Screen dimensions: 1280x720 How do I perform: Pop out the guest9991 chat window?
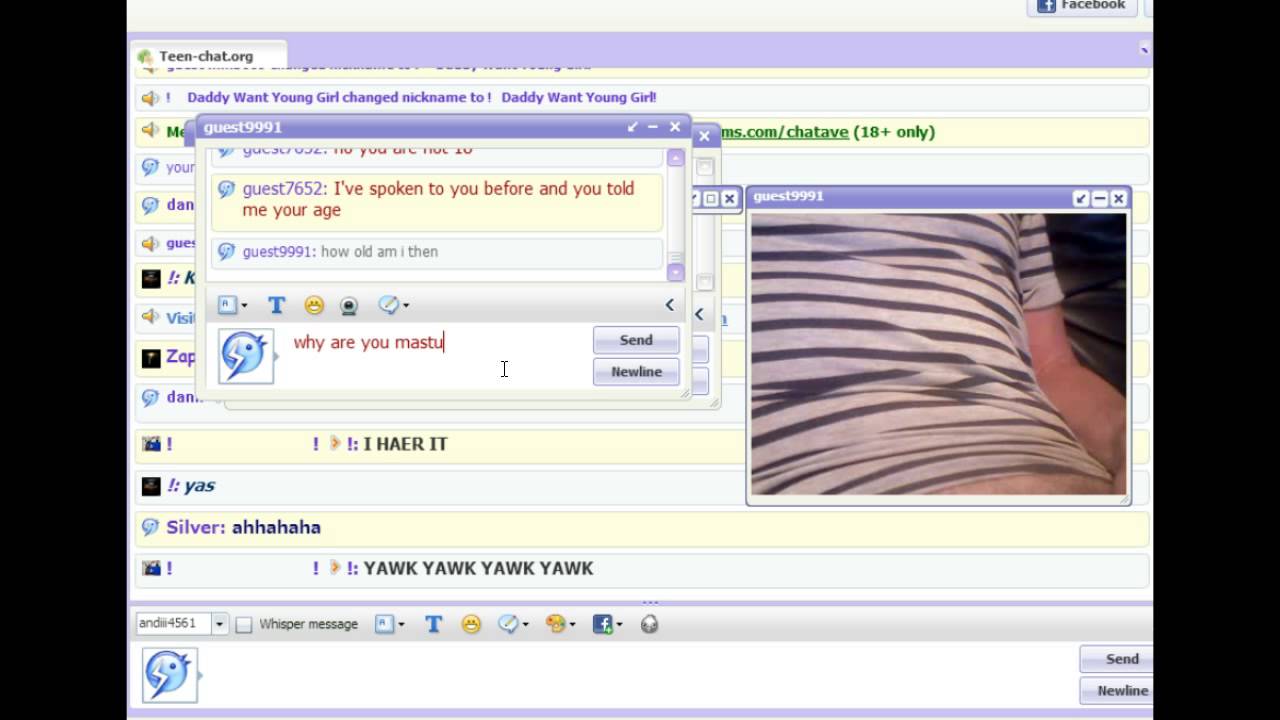pyautogui.click(x=632, y=127)
